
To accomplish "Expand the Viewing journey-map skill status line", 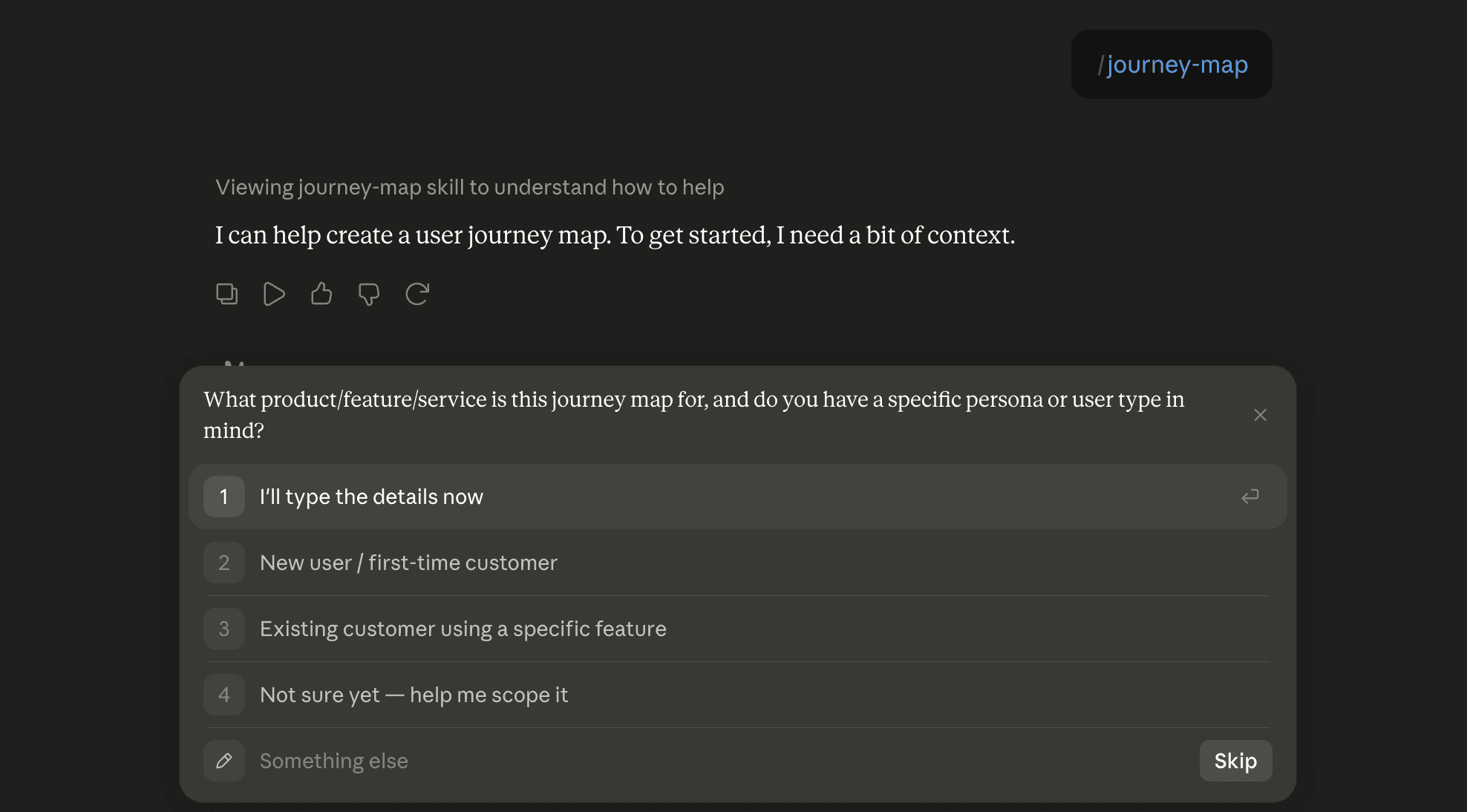I will click(x=469, y=187).
